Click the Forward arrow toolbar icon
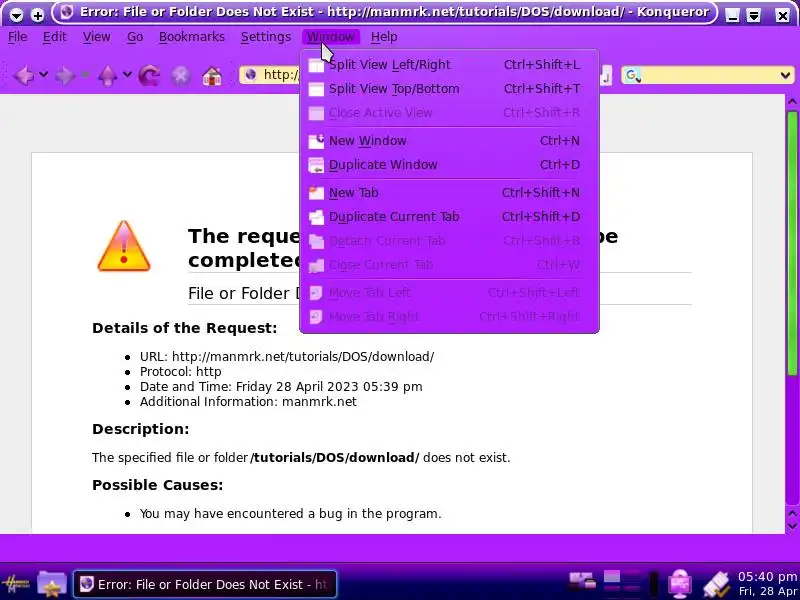The height and width of the screenshot is (600, 800). [x=65, y=76]
